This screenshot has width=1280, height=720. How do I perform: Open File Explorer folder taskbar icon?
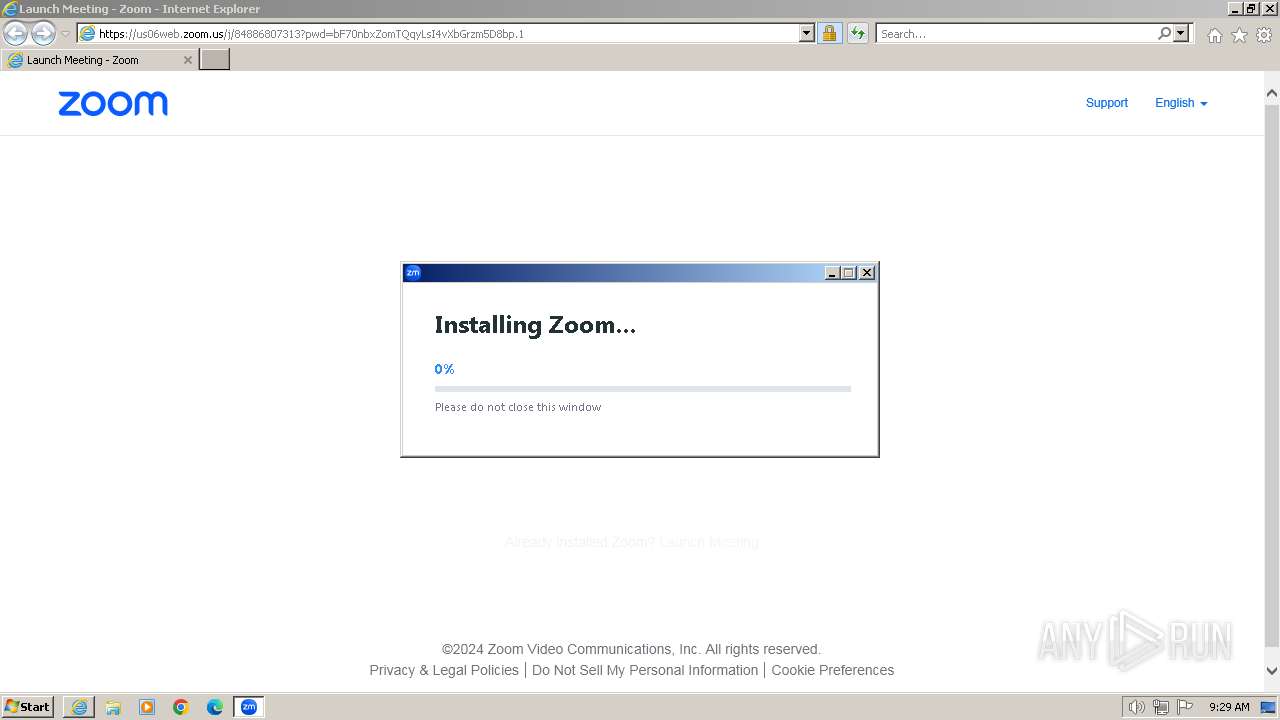(x=113, y=707)
